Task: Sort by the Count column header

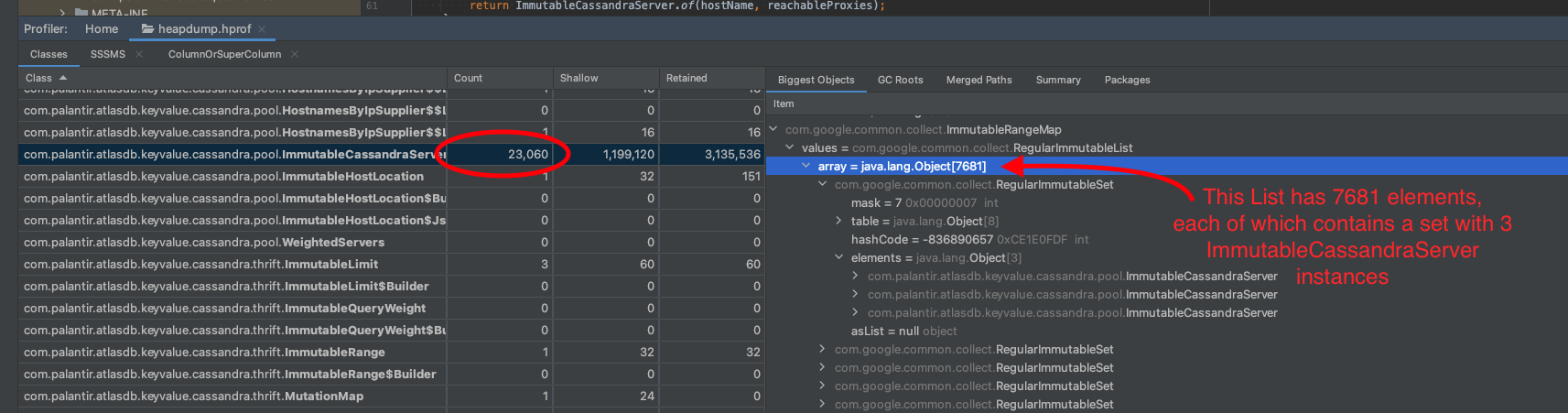Action: coord(500,78)
